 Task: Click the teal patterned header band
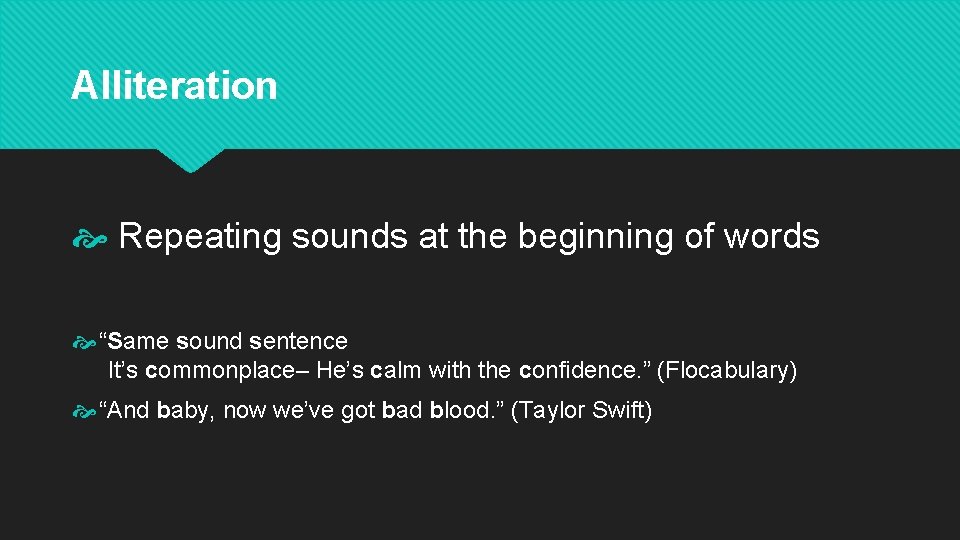tap(600, 75)
